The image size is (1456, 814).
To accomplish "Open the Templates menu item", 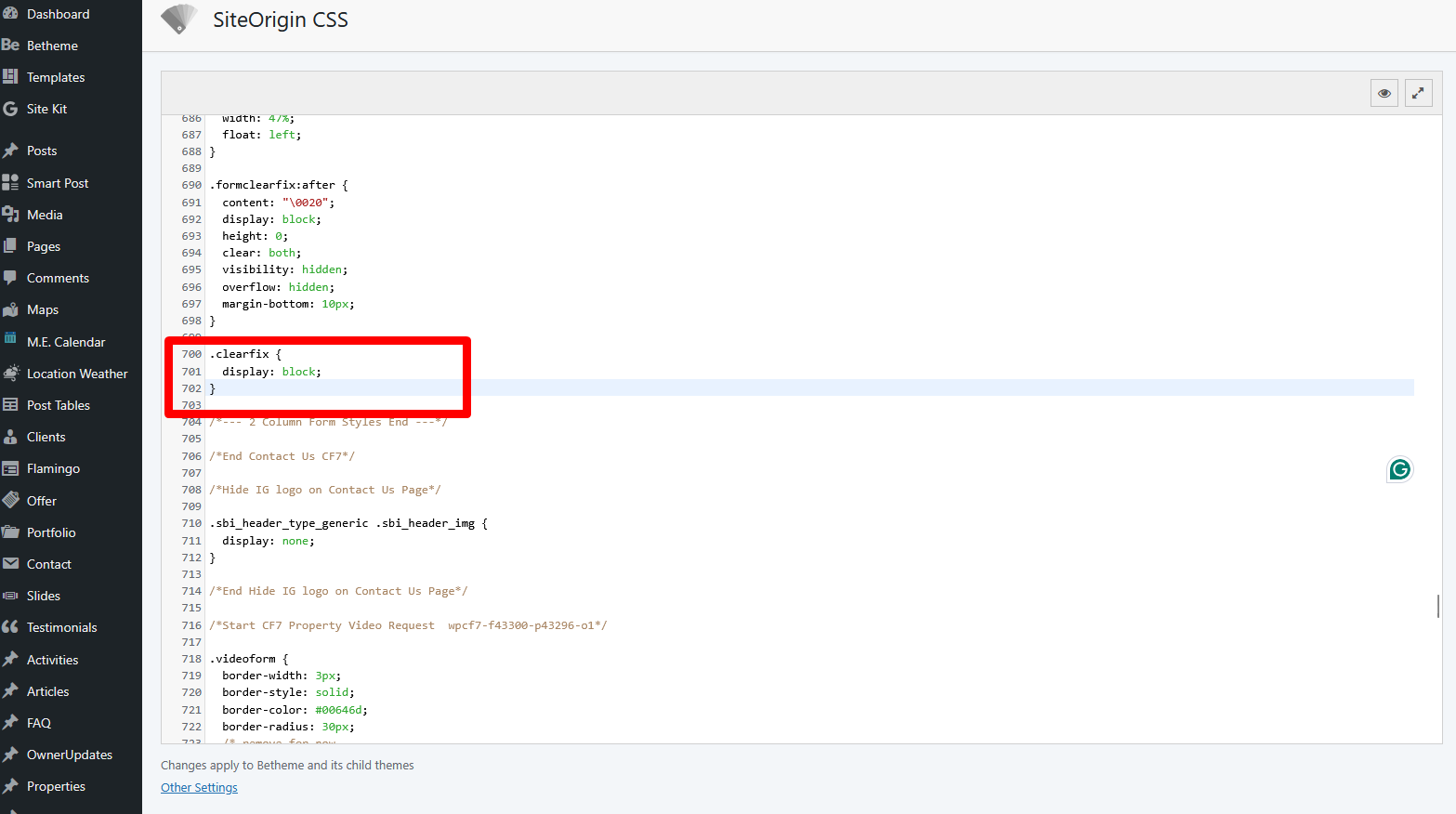I will [55, 77].
